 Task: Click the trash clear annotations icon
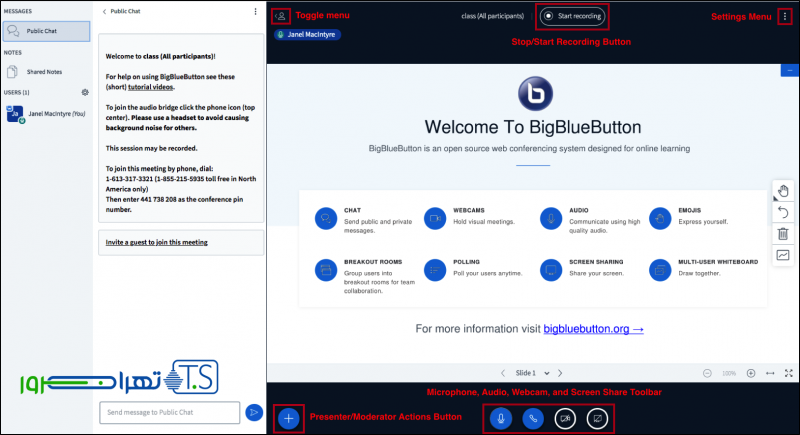coord(783,234)
